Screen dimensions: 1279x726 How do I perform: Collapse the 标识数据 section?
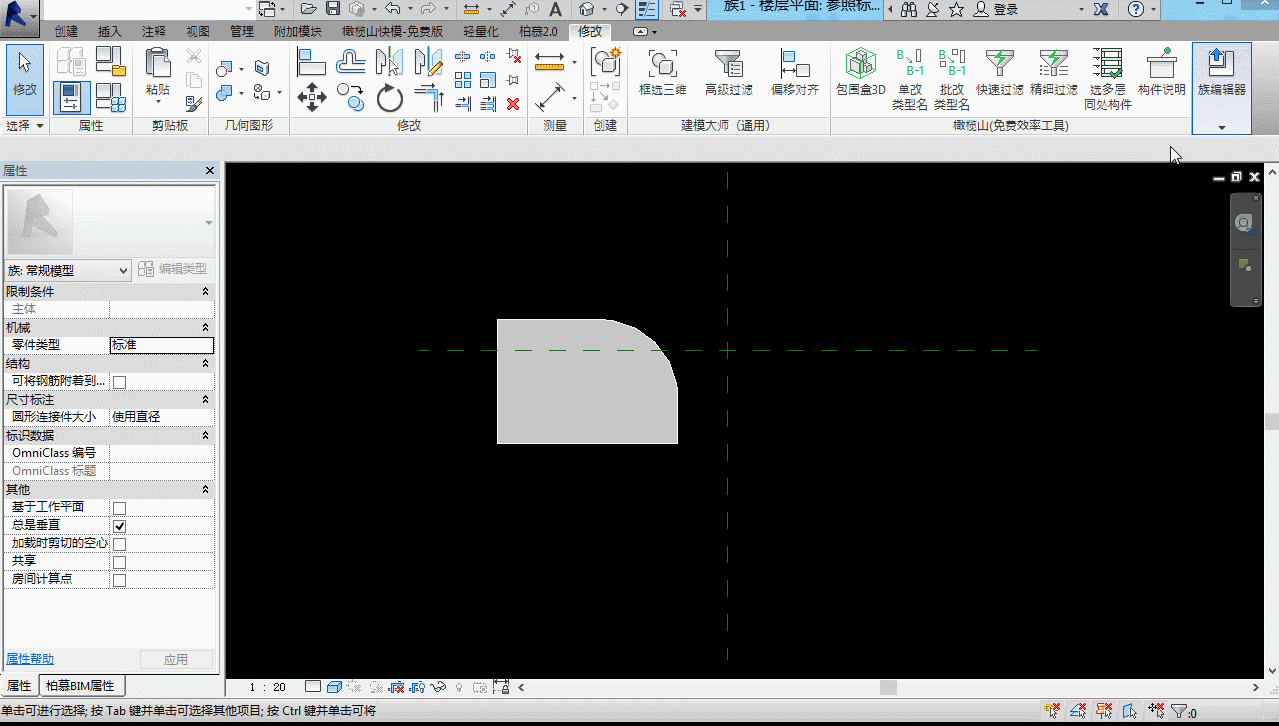[205, 435]
